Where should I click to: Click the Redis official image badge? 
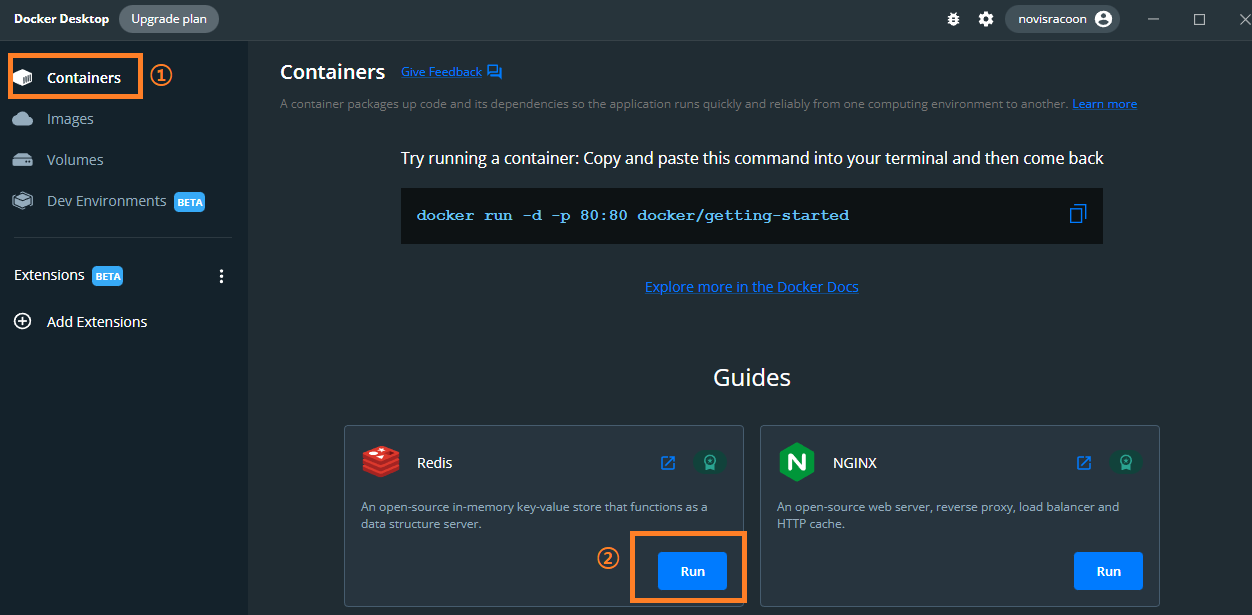[x=710, y=463]
